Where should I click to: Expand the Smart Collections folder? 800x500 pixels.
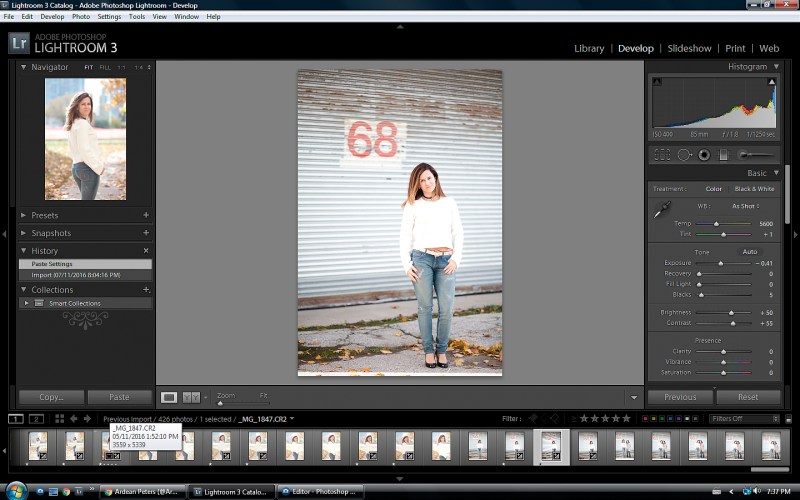(x=27, y=303)
